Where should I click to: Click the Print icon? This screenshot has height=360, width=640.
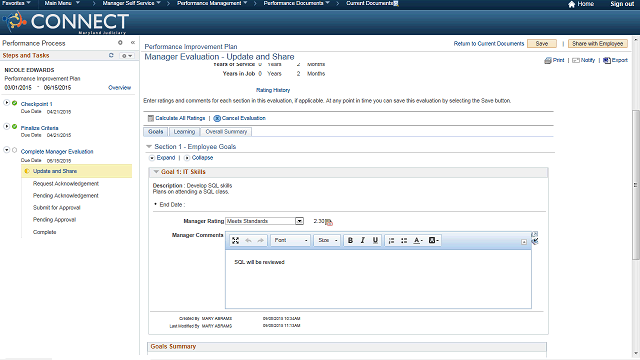click(x=548, y=60)
